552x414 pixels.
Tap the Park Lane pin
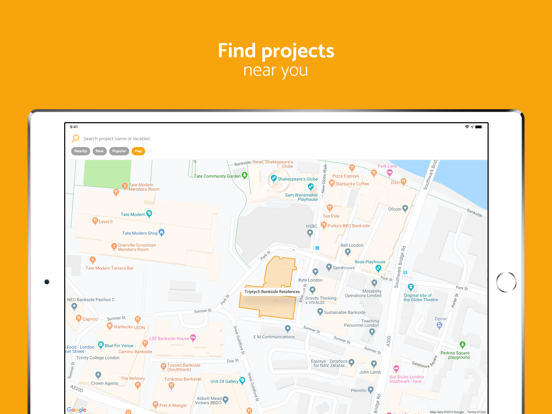(x=390, y=172)
